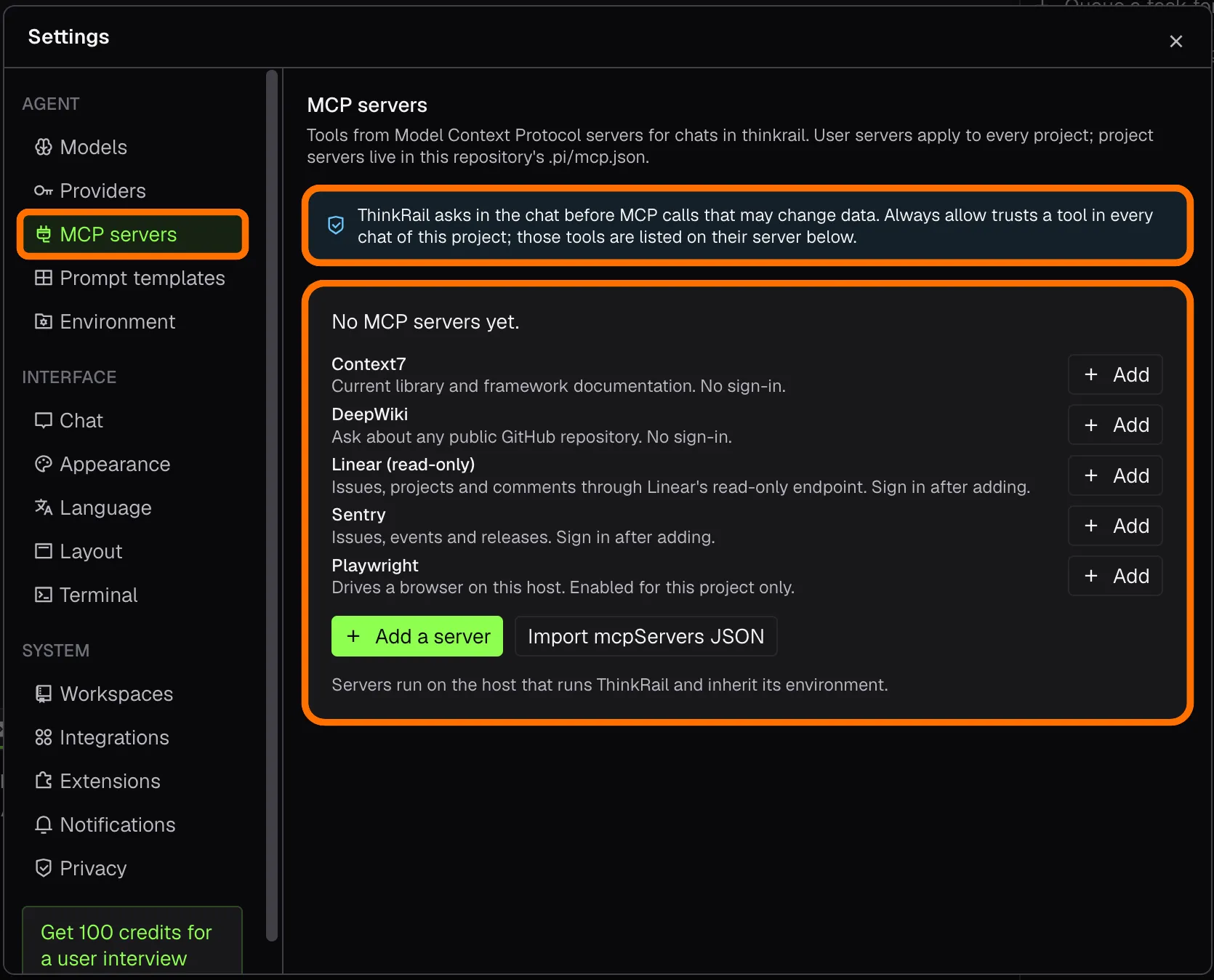Click the Extensions puzzle icon
The image size is (1214, 980).
click(44, 781)
